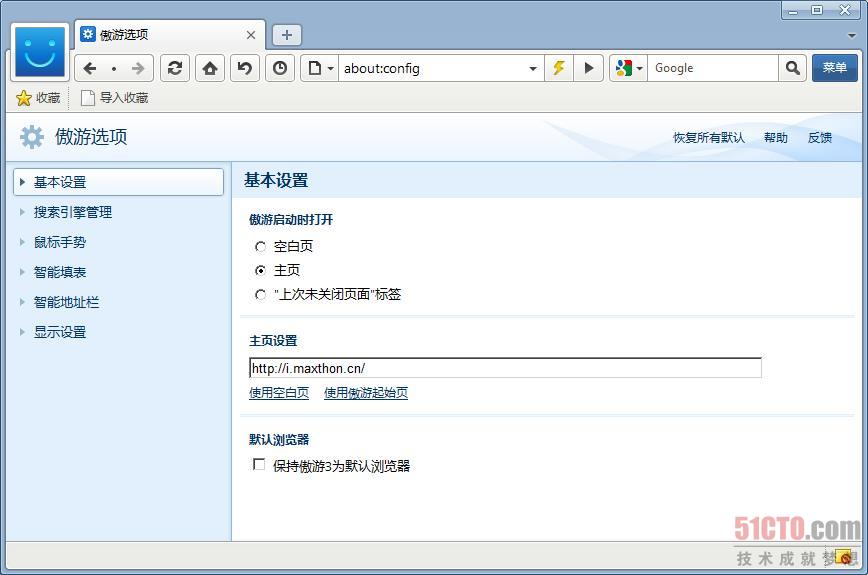
Task: Click the 导入收藏 import item
Action: [x=115, y=98]
